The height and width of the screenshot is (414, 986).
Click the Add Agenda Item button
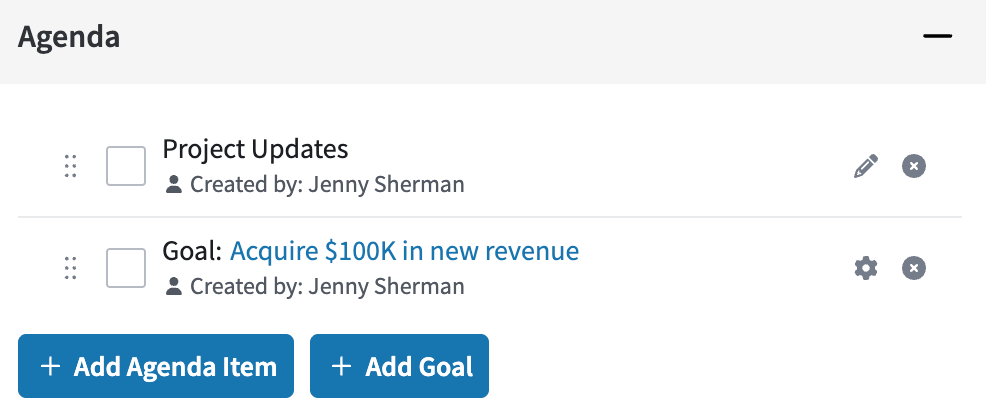point(156,366)
